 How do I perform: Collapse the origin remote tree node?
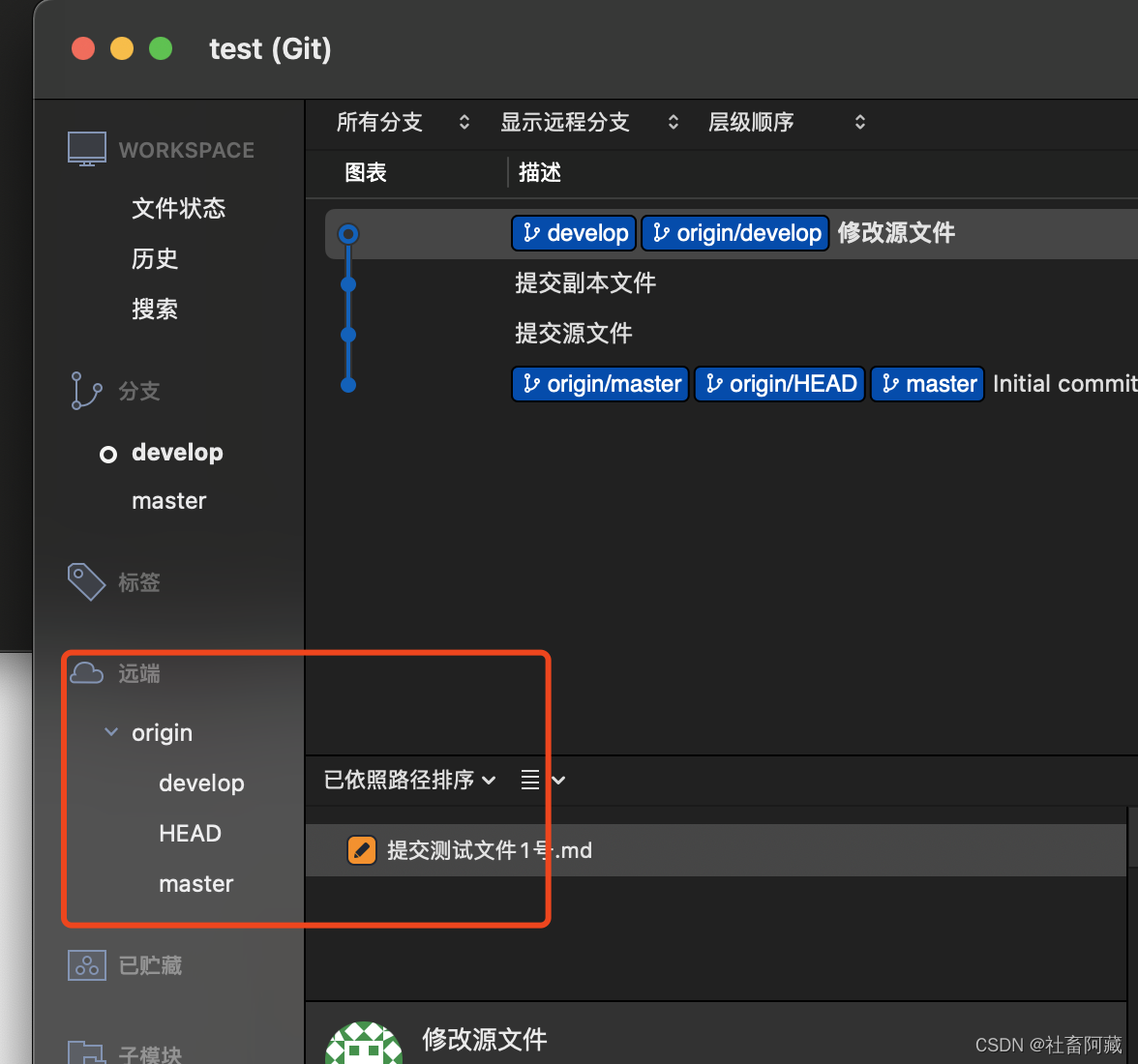111,732
